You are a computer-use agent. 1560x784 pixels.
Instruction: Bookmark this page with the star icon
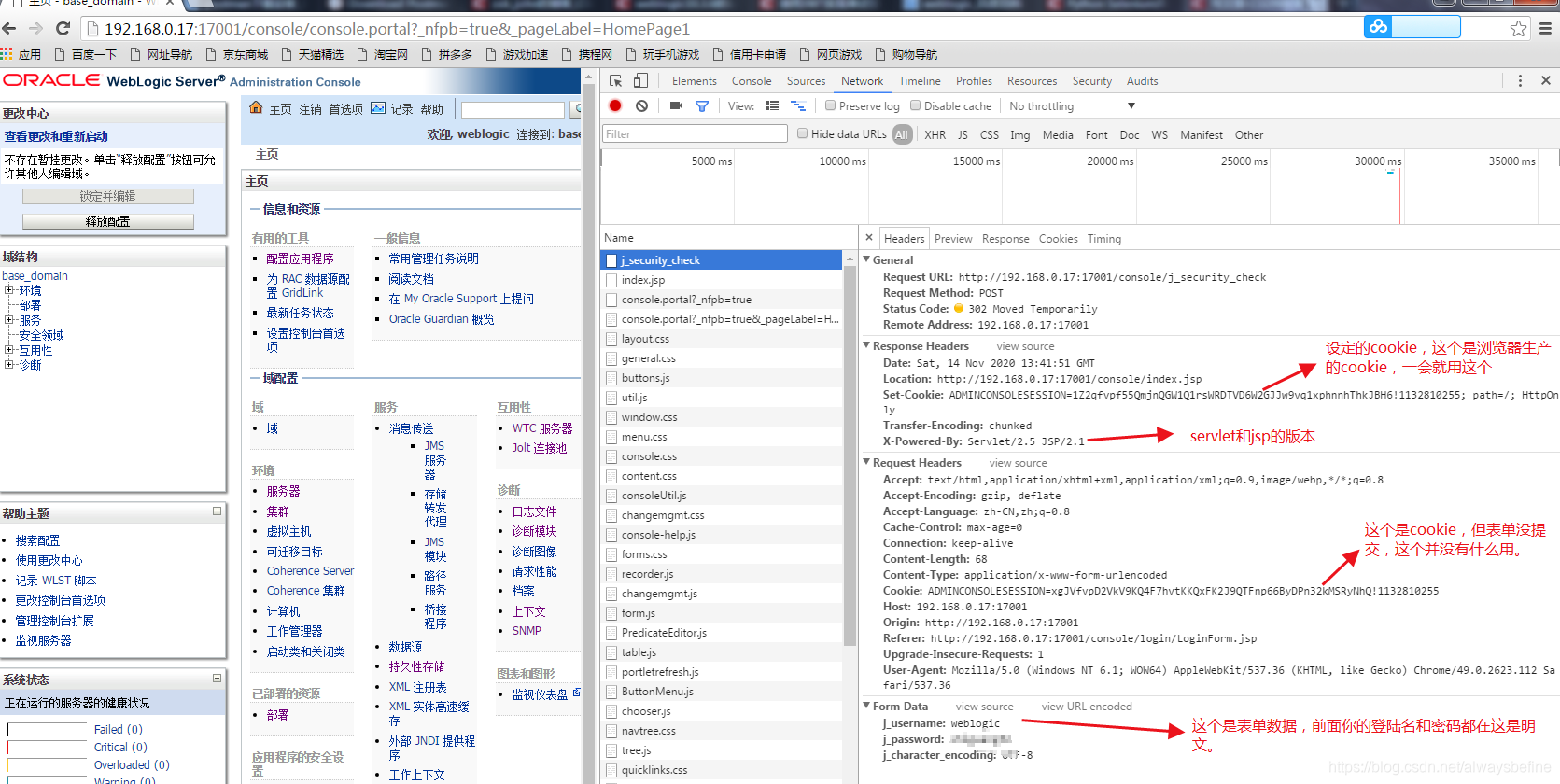click(1518, 28)
